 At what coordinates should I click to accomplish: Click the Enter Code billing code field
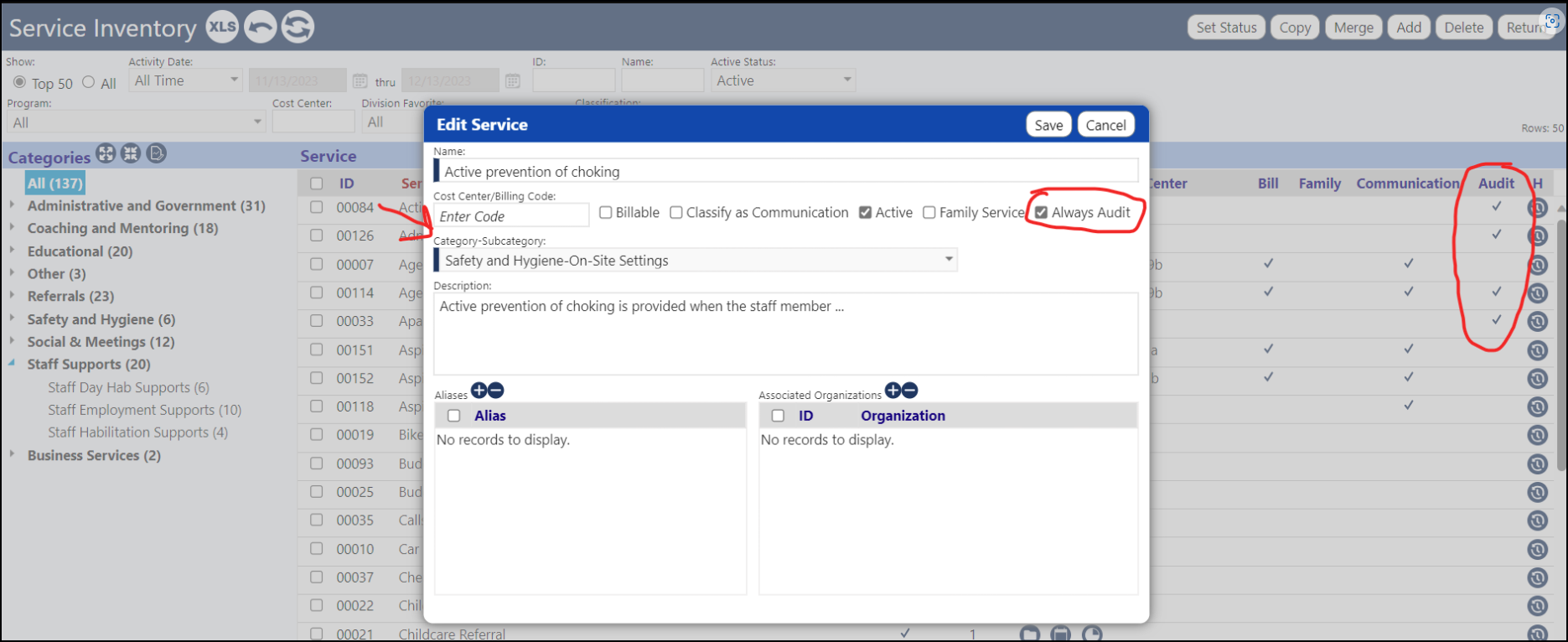(x=511, y=216)
